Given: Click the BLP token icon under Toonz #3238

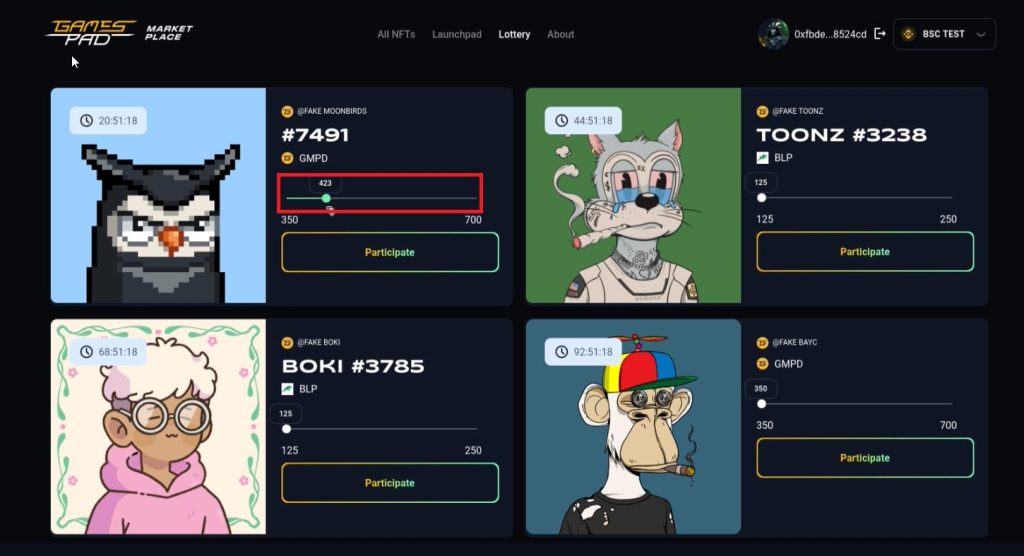Looking at the screenshot, I should click(762, 157).
